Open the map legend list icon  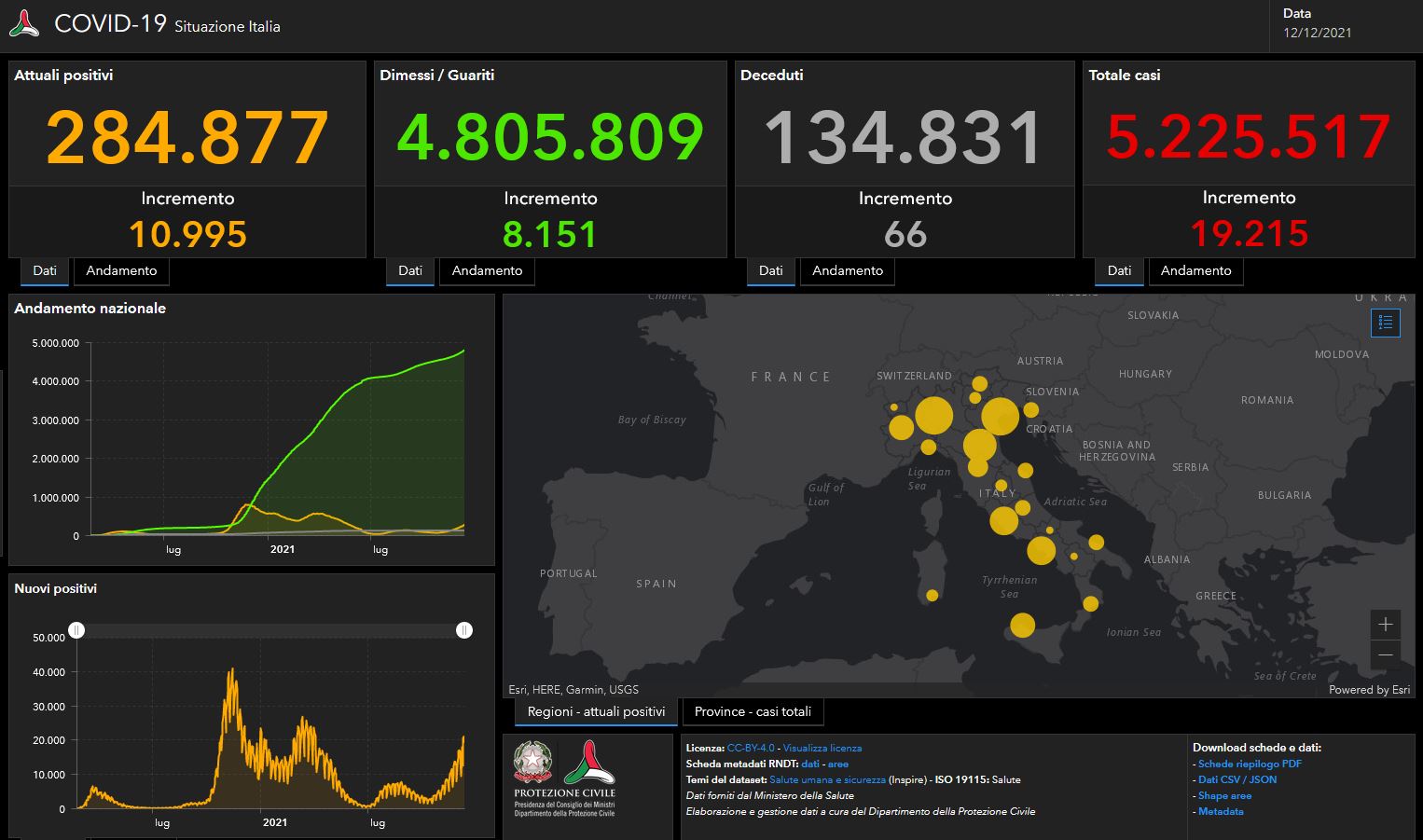coord(1385,323)
